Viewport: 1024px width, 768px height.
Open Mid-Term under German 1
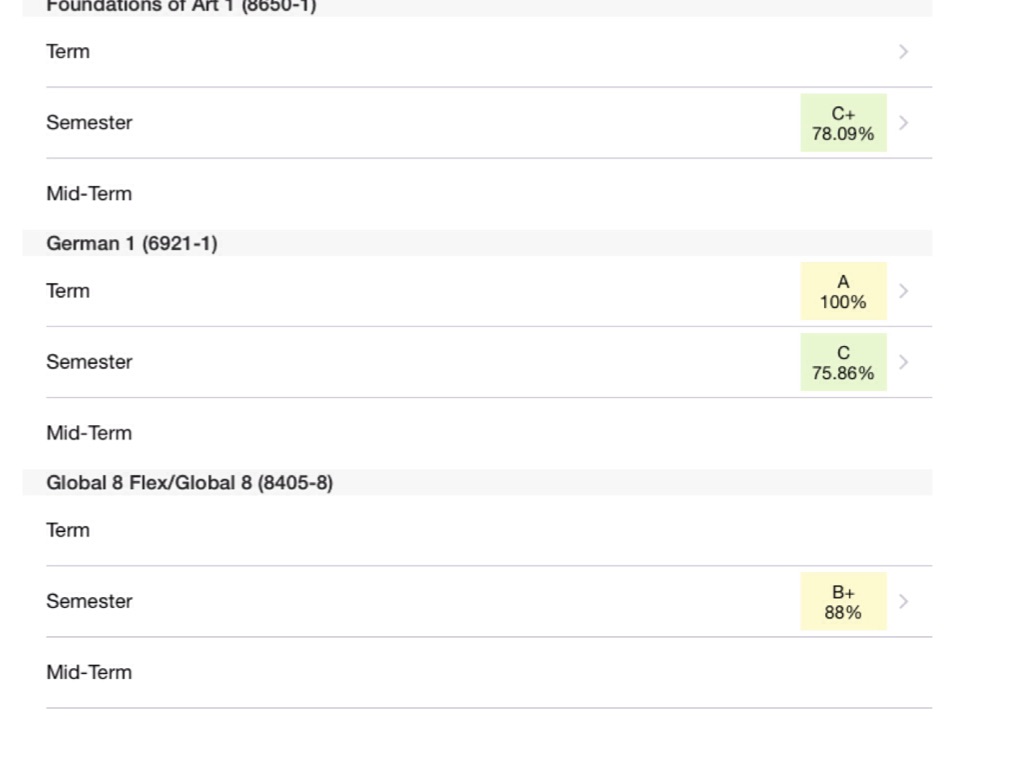click(x=89, y=433)
